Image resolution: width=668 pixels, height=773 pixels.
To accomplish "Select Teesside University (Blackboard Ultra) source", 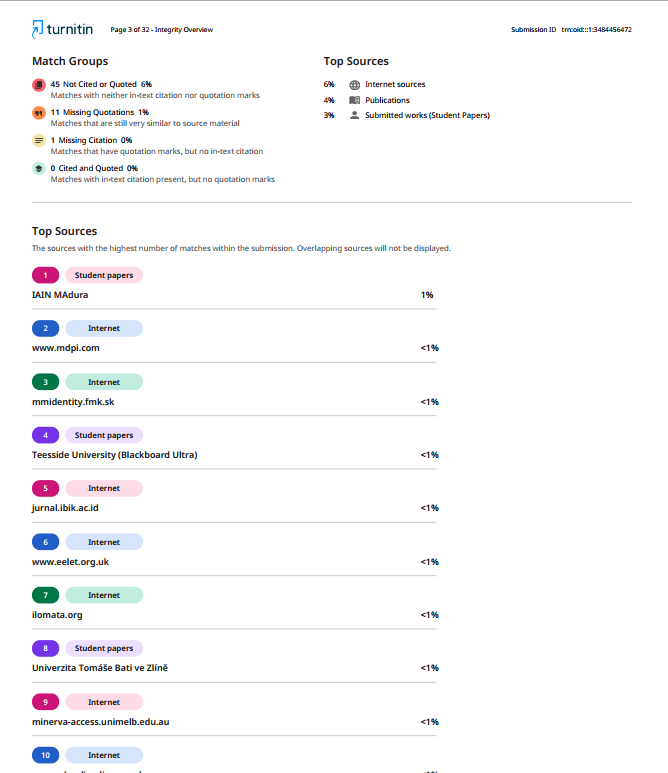I will [114, 455].
